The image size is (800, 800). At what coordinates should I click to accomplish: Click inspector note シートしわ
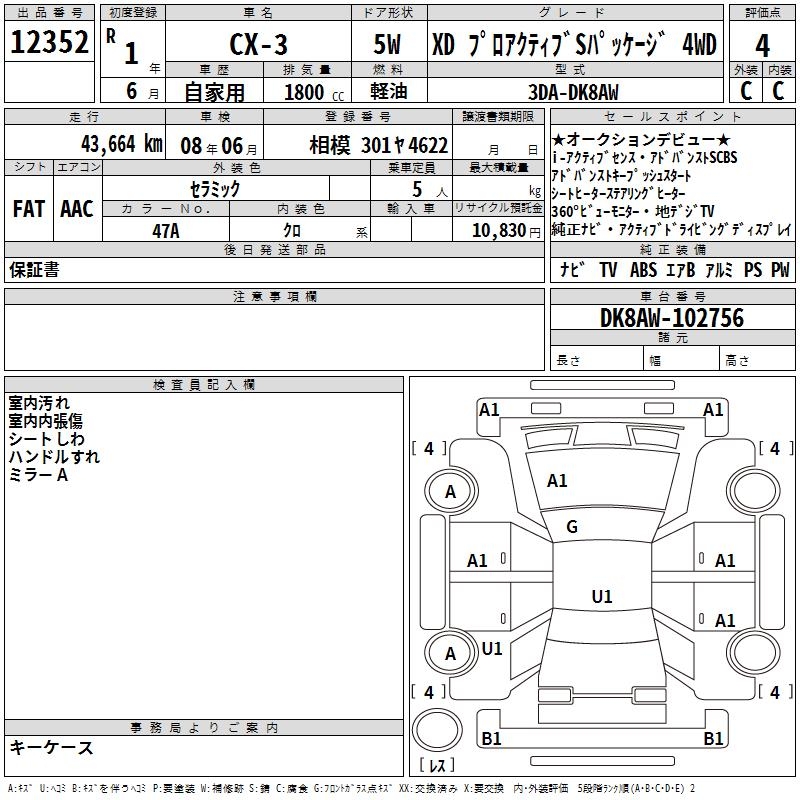(x=46, y=438)
